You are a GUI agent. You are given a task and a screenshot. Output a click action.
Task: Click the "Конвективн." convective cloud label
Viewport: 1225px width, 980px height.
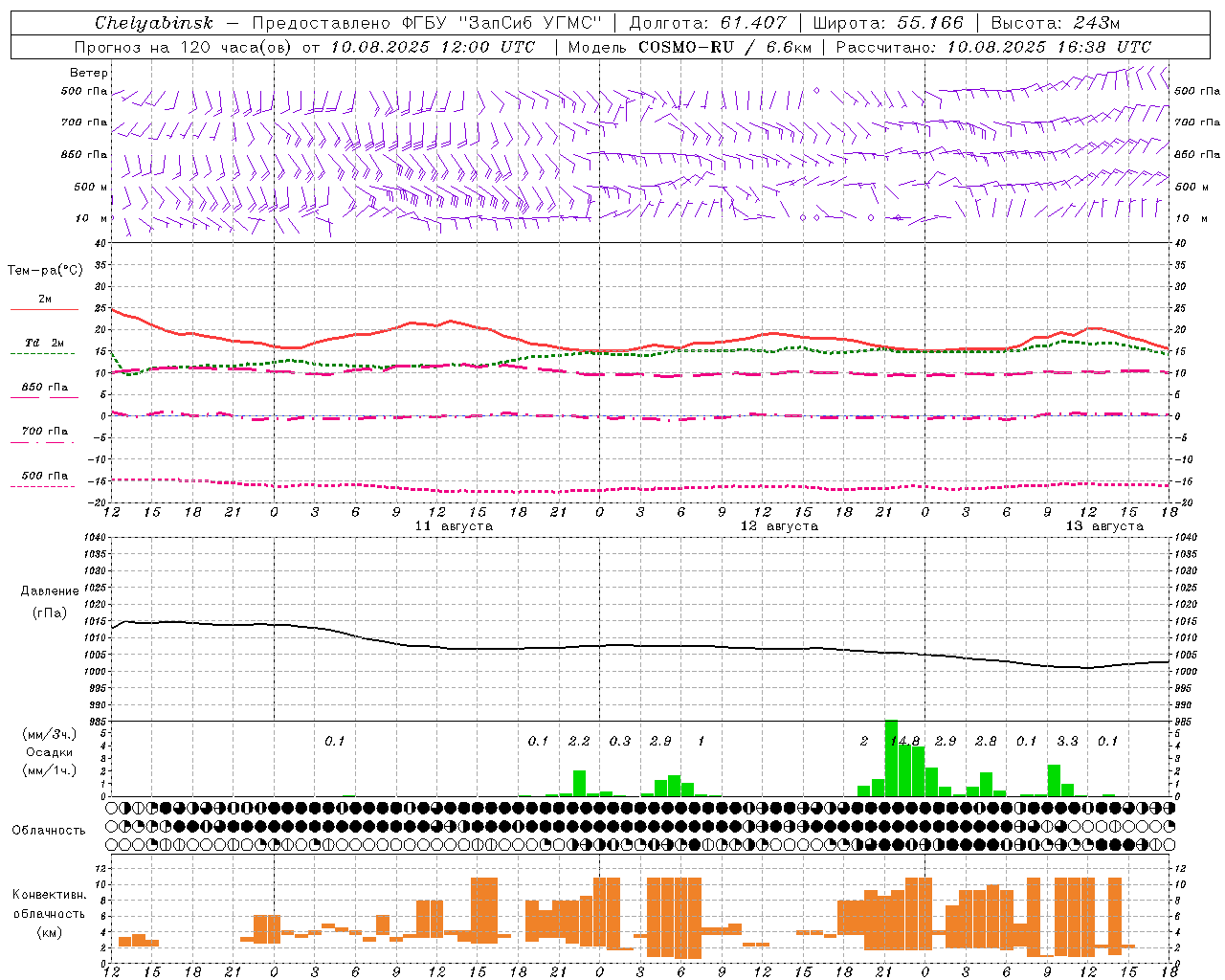pyautogui.click(x=49, y=895)
